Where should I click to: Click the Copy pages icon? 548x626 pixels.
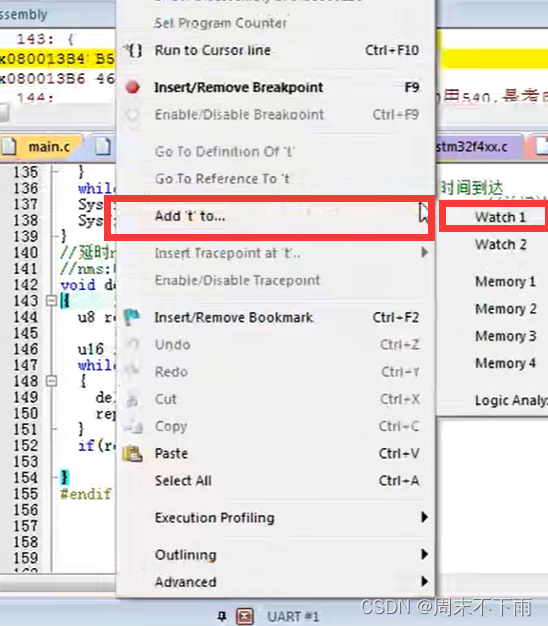133,427
